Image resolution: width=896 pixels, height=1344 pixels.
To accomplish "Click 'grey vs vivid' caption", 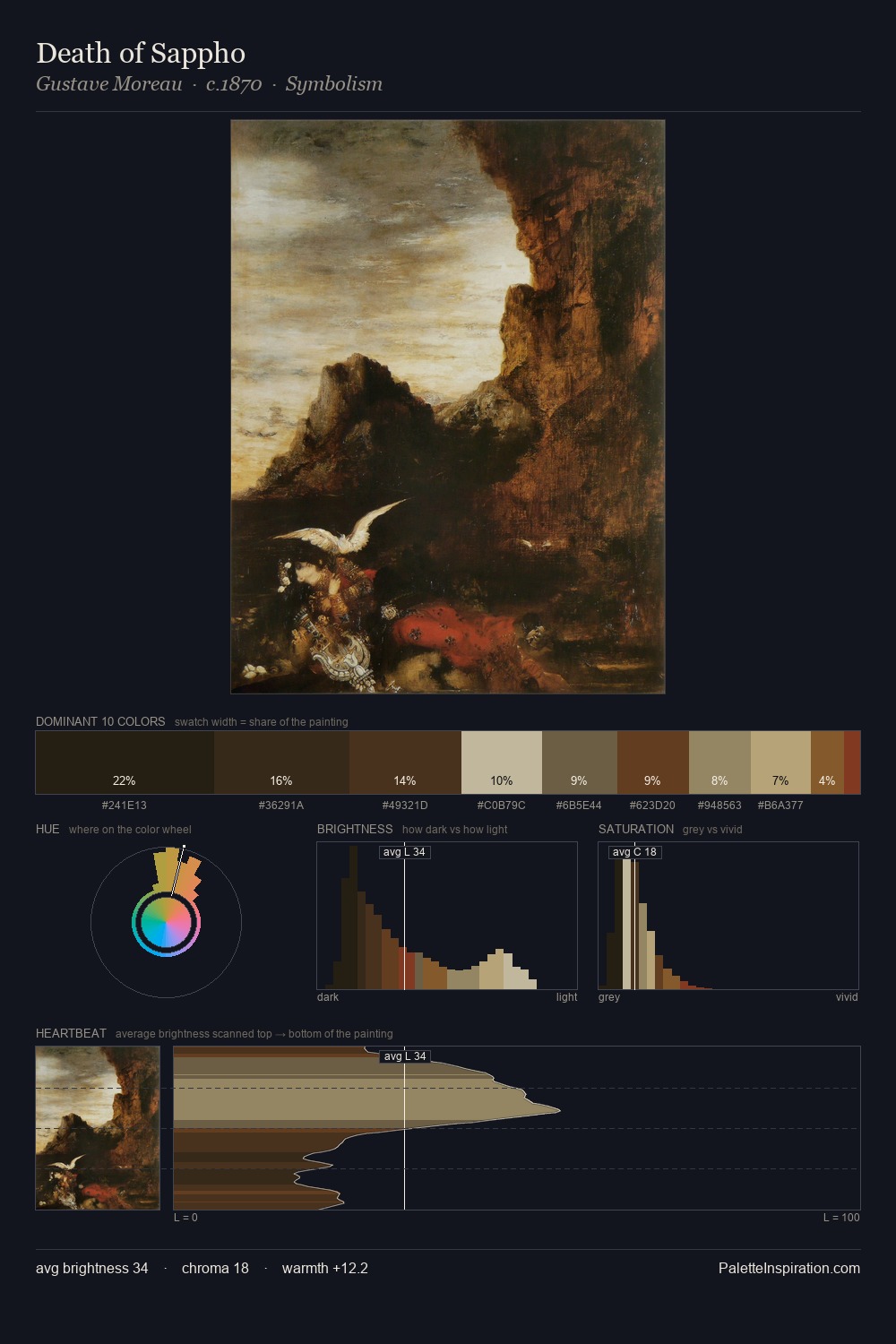I will (712, 830).
